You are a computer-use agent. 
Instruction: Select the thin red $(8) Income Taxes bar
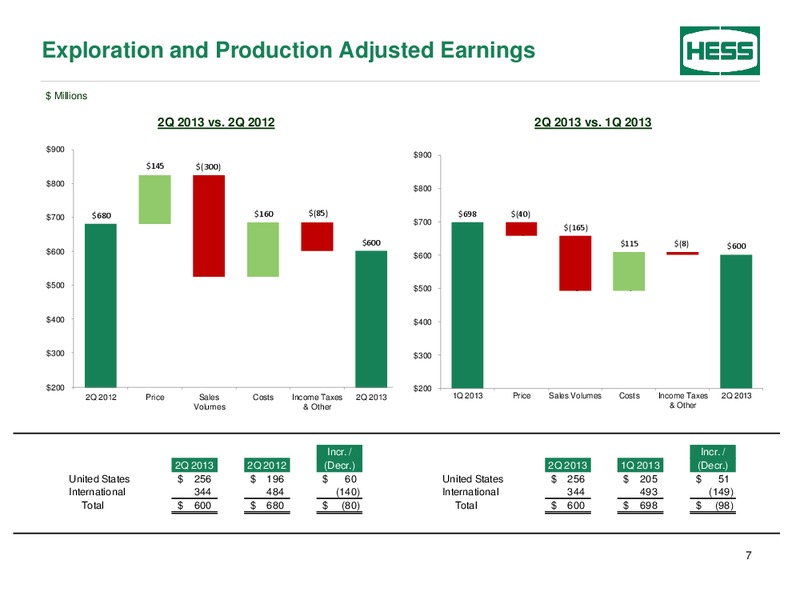pyautogui.click(x=683, y=254)
